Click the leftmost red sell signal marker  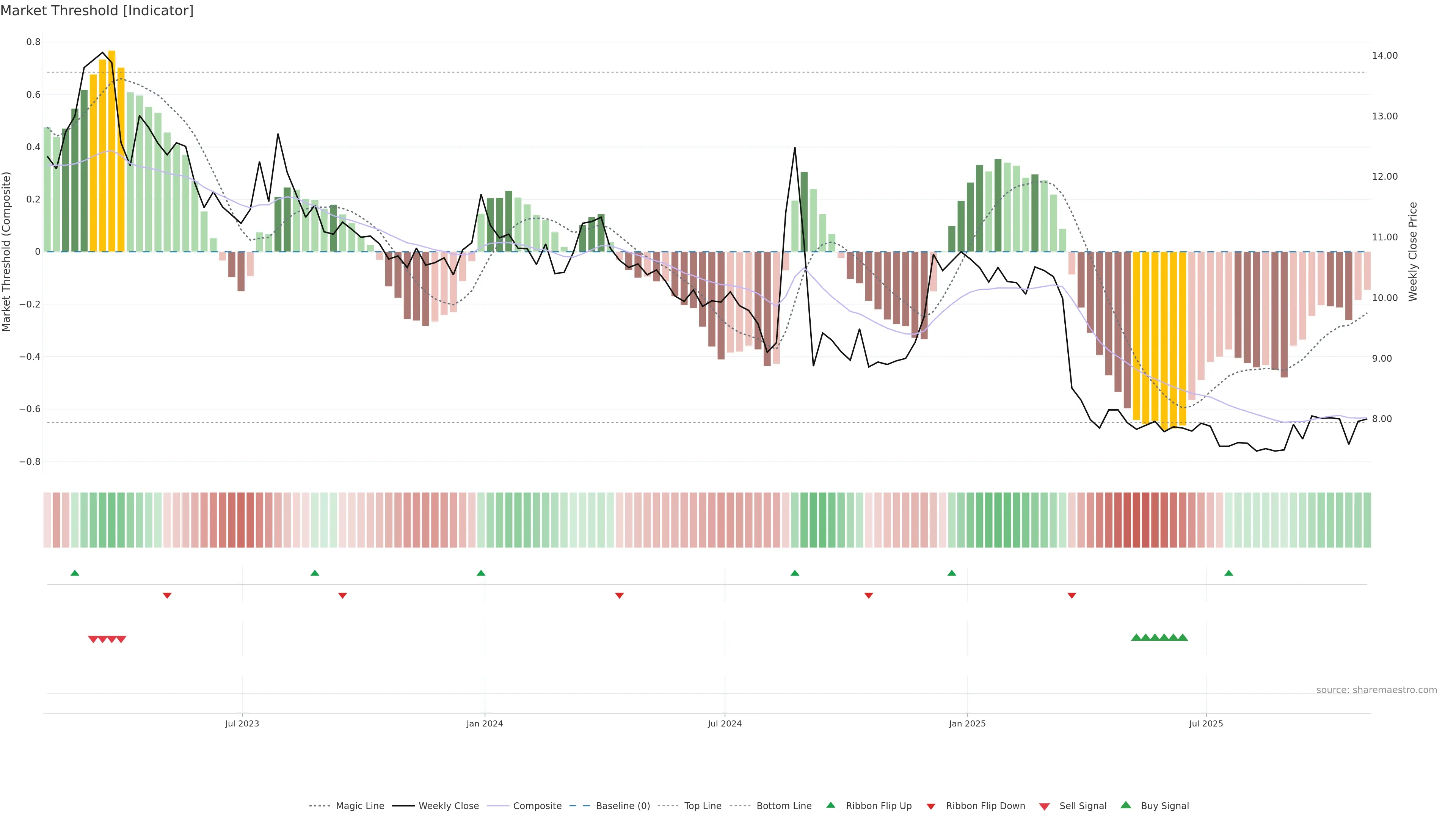93,639
